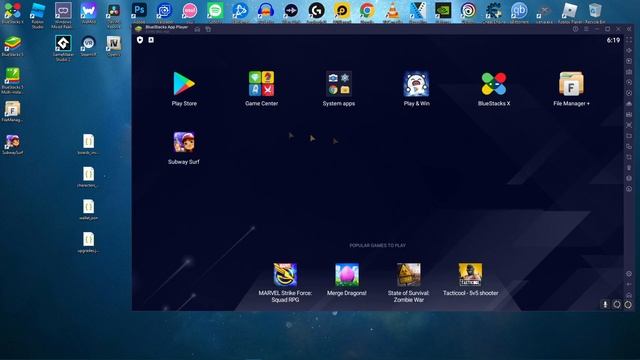Click the 6:19 clock in status bar

click(x=613, y=40)
